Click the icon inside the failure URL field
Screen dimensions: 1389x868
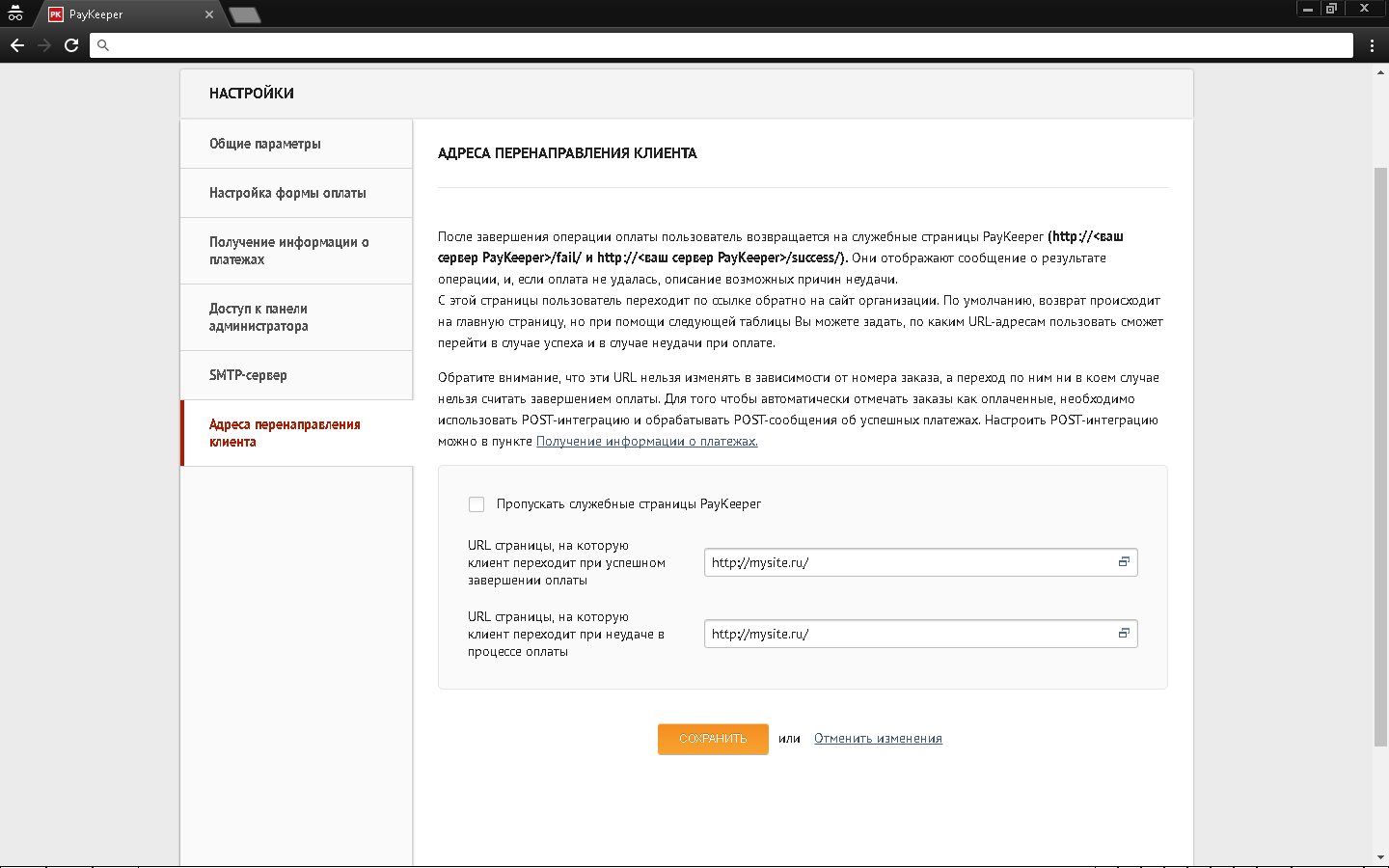point(1124,634)
